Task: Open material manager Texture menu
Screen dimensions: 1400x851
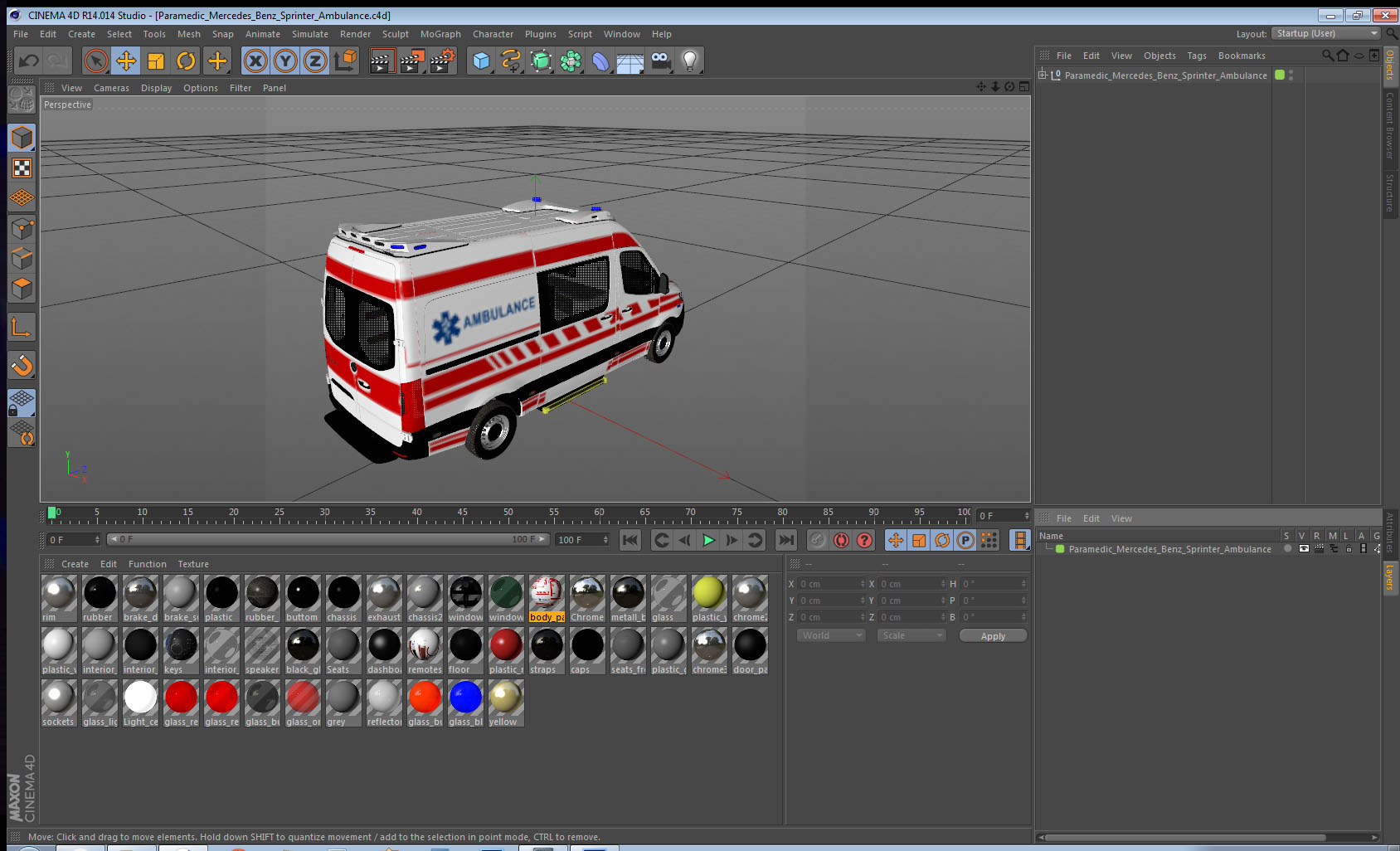Action: point(193,564)
